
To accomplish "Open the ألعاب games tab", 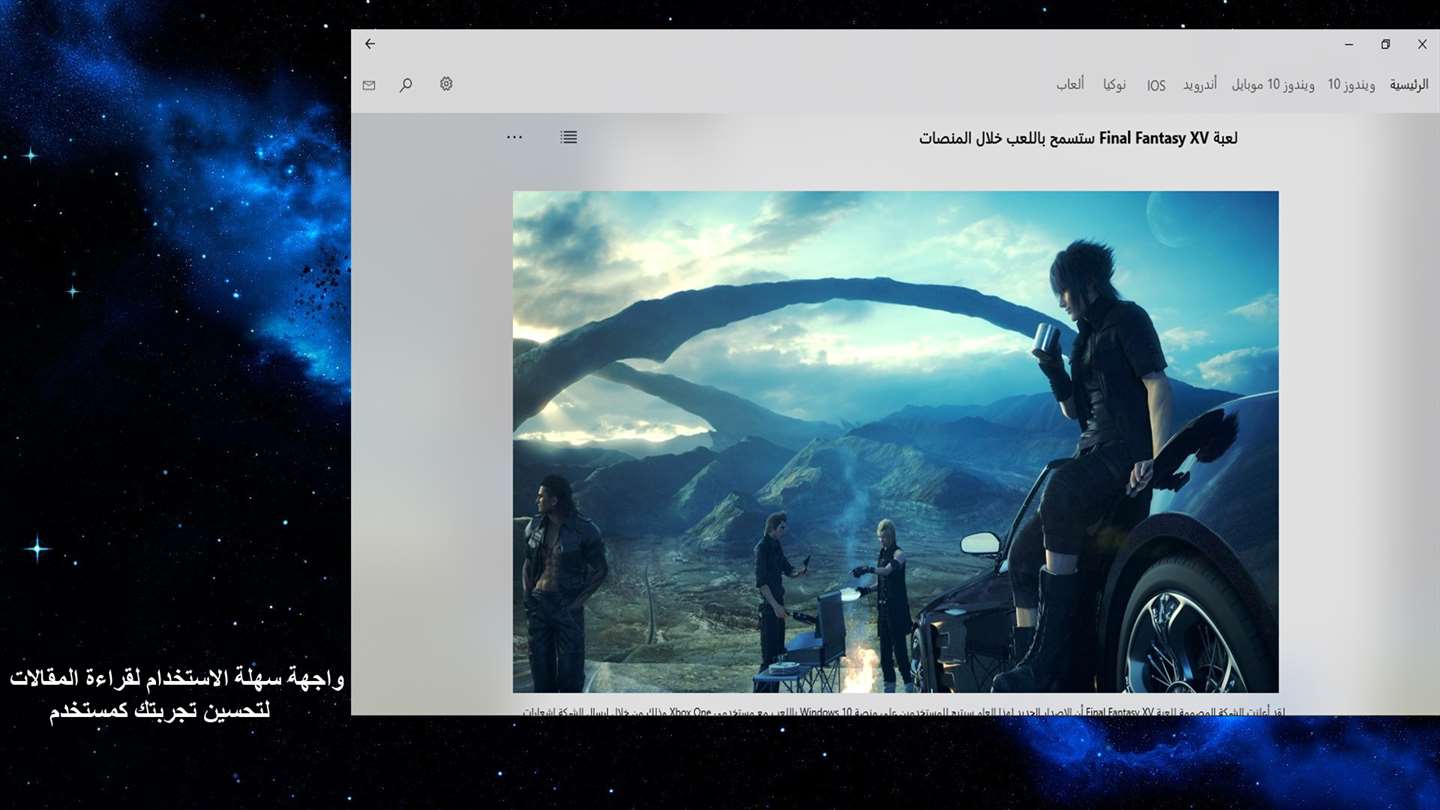I will click(1070, 85).
